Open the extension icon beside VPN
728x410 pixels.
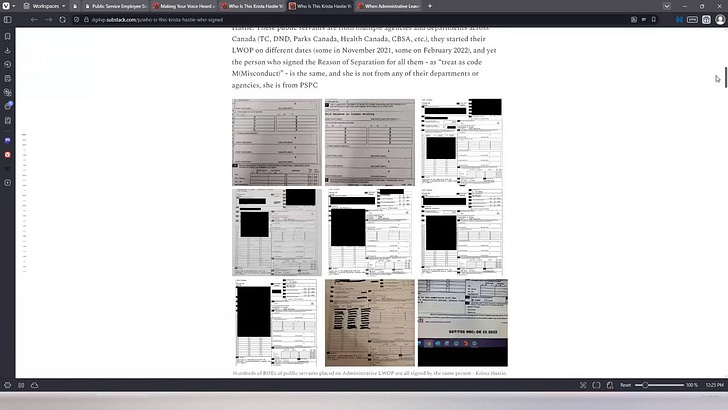[706, 20]
